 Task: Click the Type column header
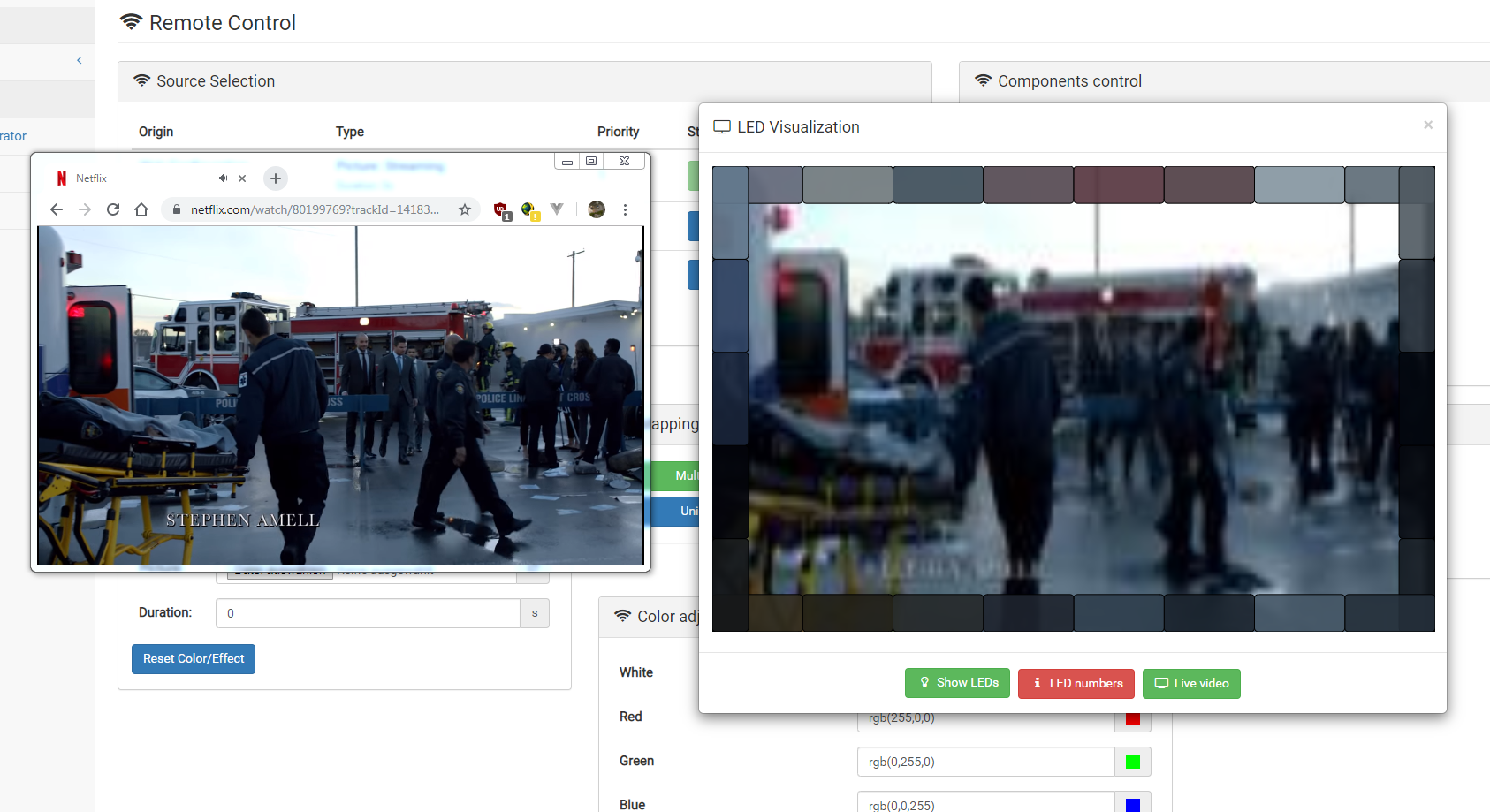[350, 132]
